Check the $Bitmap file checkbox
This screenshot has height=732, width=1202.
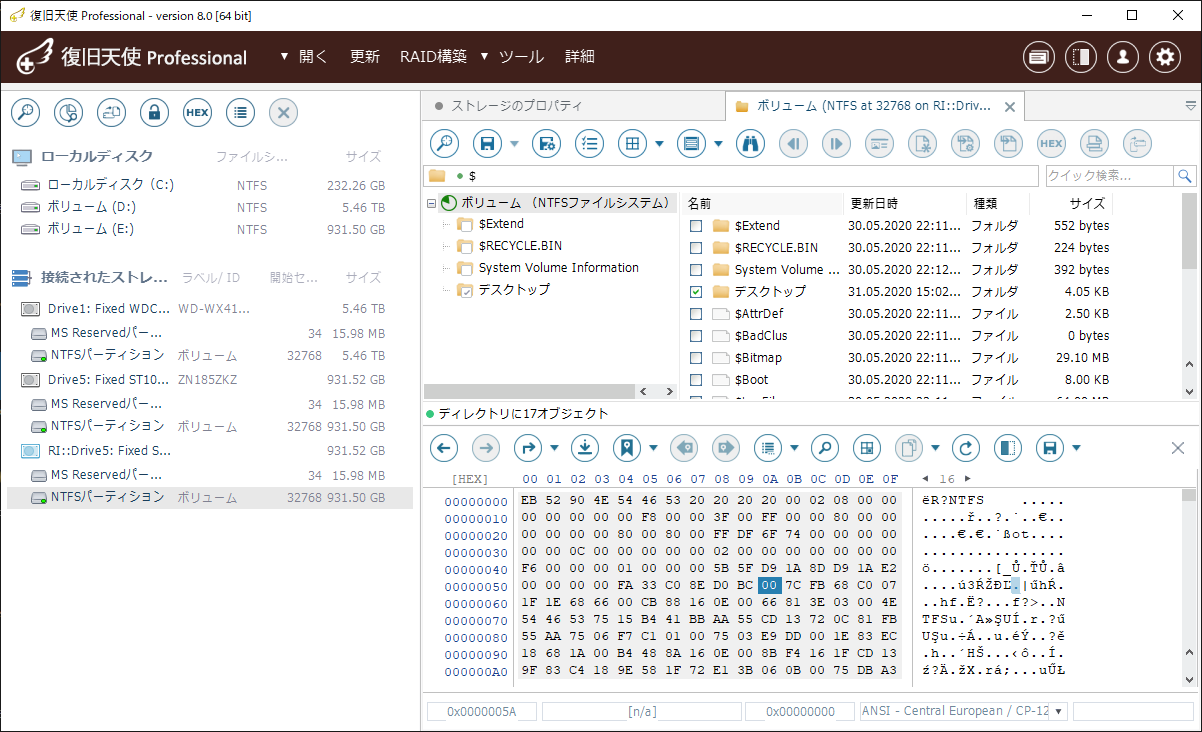pos(696,358)
